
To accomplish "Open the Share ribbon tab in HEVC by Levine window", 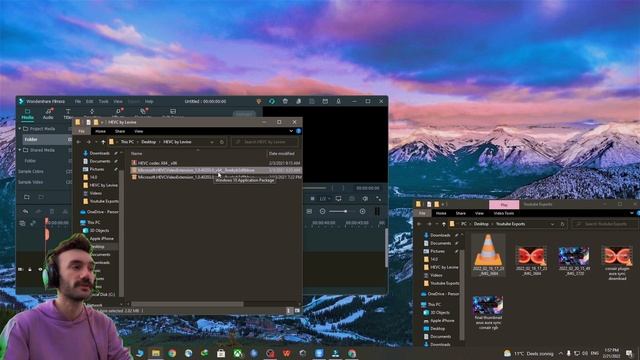I will [x=120, y=131].
